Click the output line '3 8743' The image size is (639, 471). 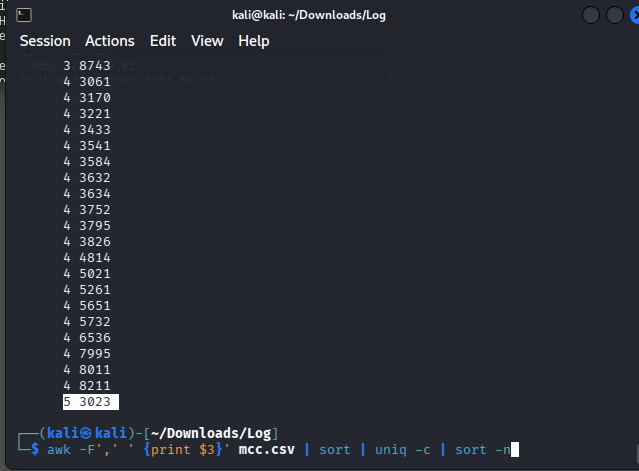pyautogui.click(x=87, y=66)
